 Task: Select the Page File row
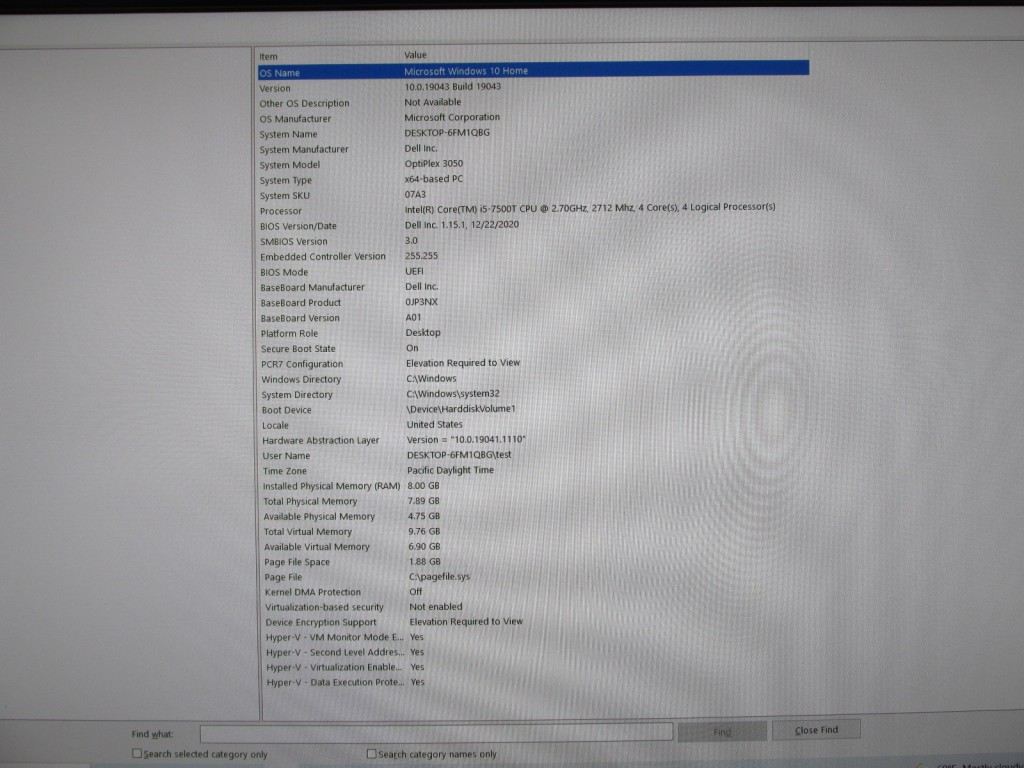tap(533, 577)
